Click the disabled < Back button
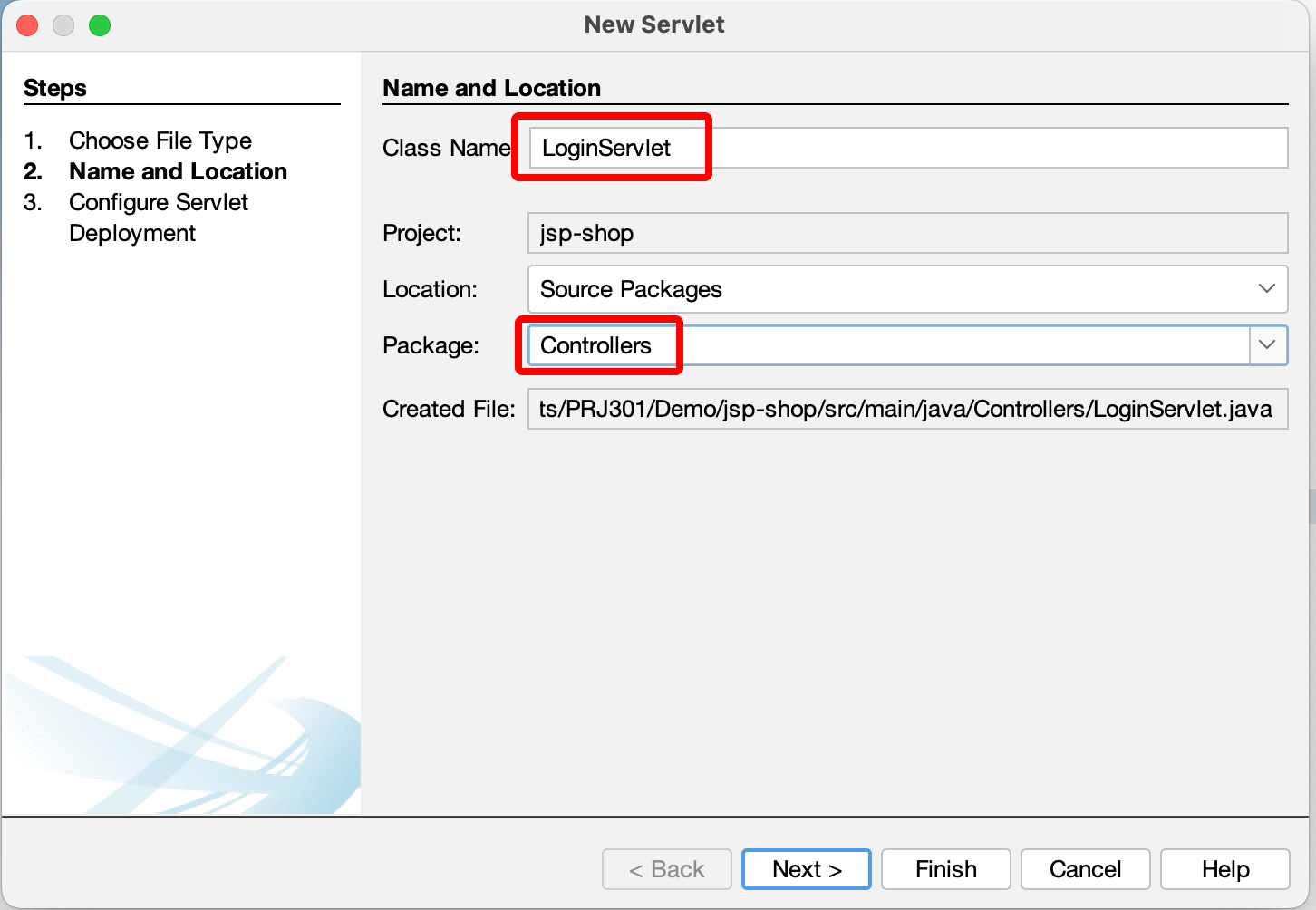 (x=667, y=869)
